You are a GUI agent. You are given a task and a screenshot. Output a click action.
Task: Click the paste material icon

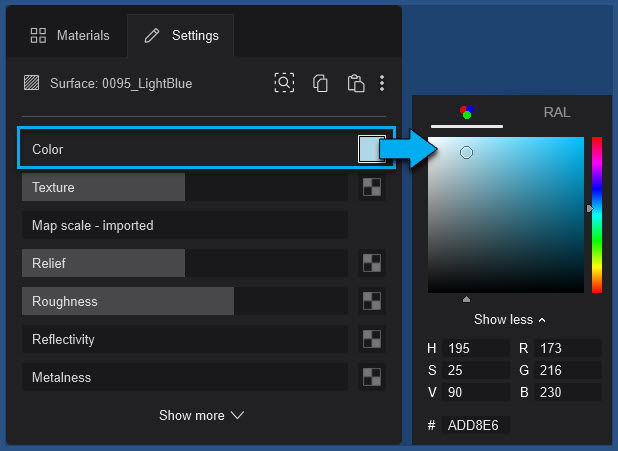click(355, 84)
